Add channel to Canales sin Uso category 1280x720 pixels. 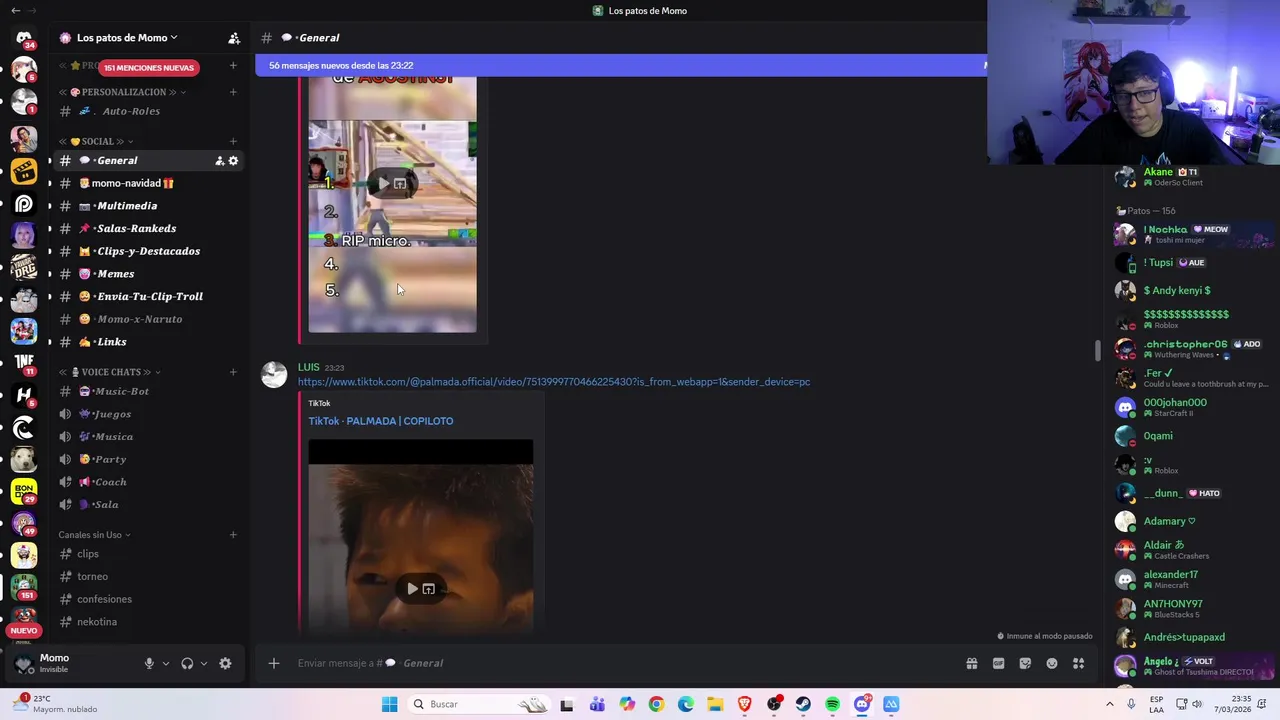pyautogui.click(x=233, y=535)
